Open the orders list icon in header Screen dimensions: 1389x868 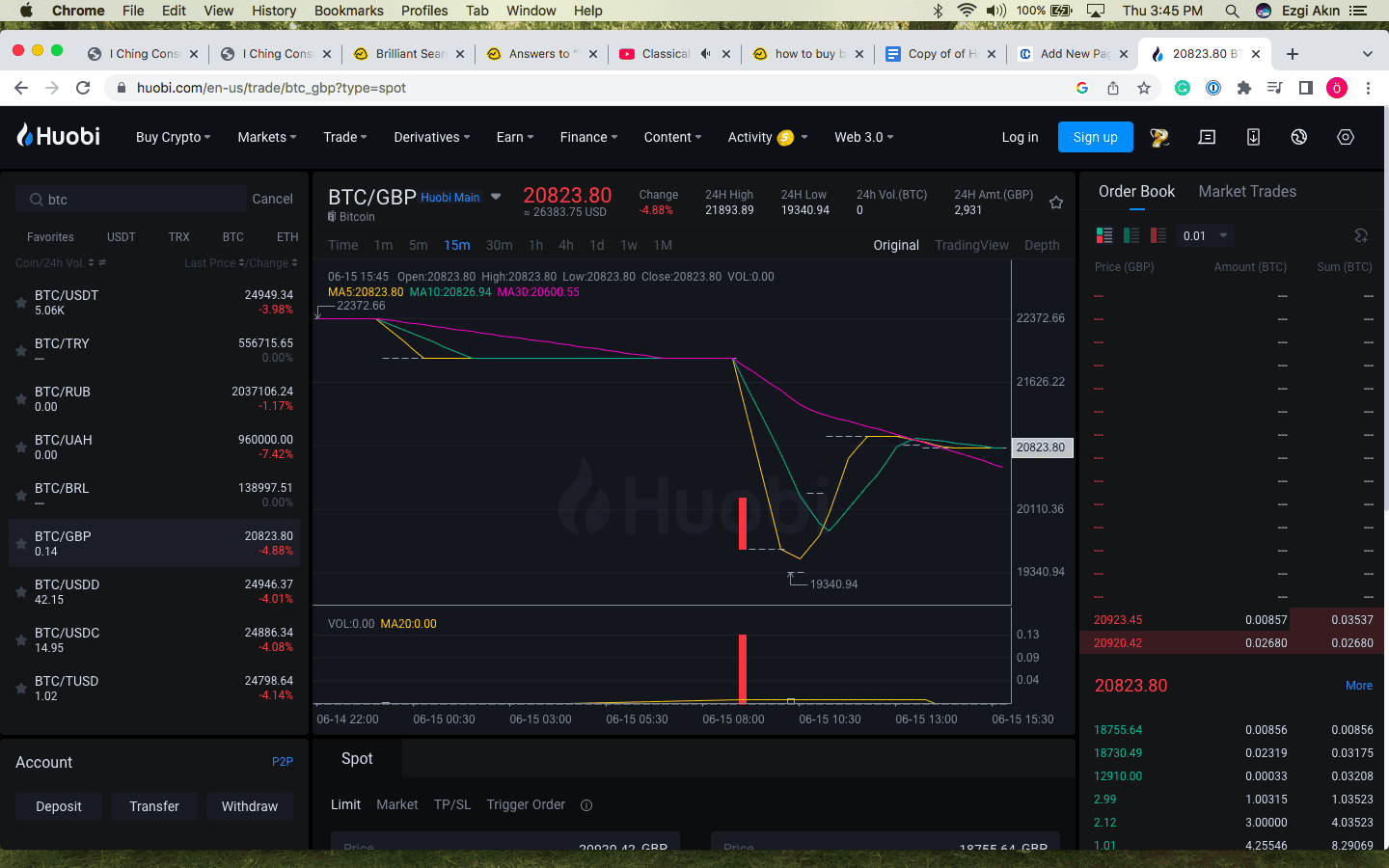coord(1207,137)
